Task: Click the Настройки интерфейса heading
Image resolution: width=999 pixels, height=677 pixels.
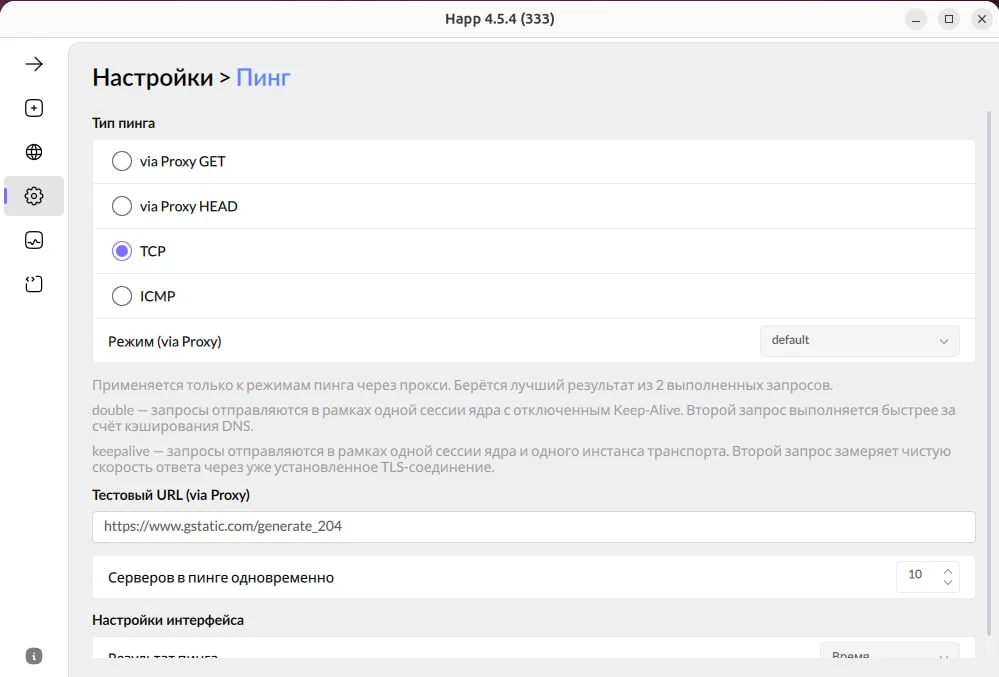Action: 168,620
